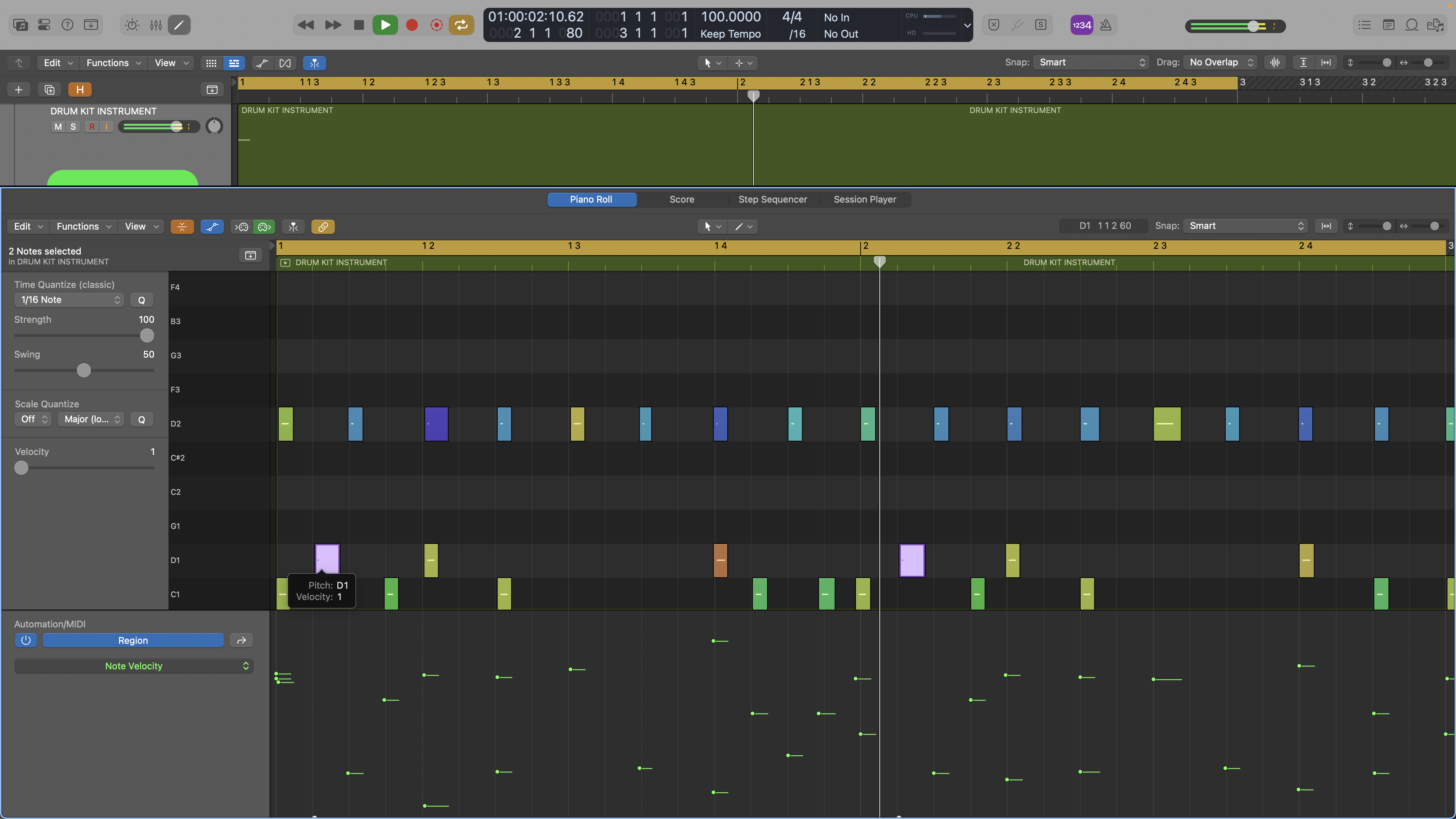Toggle the Editors pencil button

click(178, 25)
